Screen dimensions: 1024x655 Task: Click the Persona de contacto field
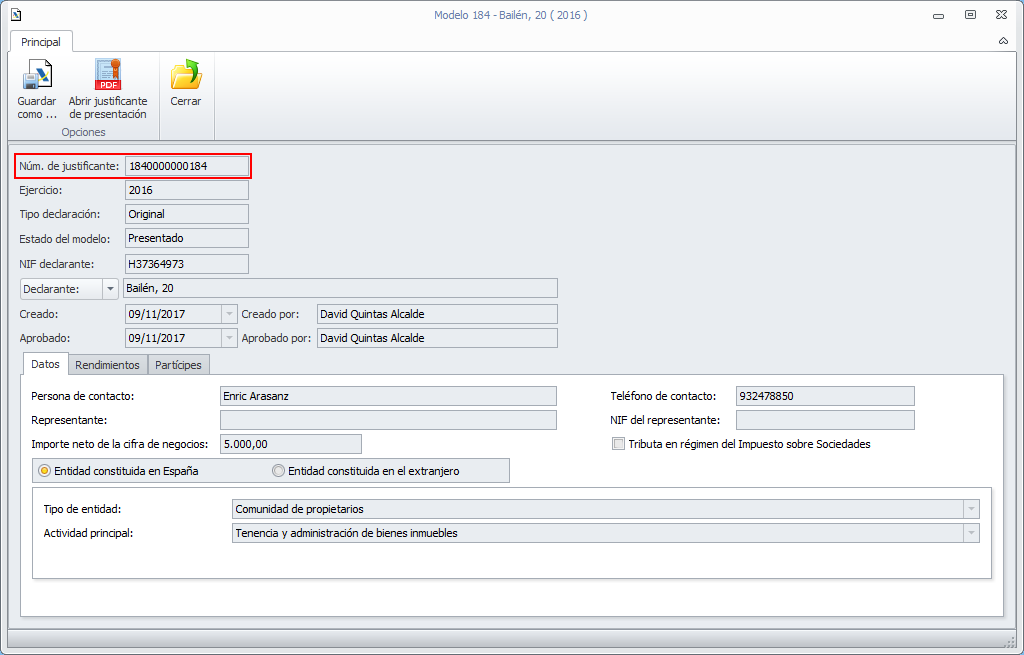point(388,396)
